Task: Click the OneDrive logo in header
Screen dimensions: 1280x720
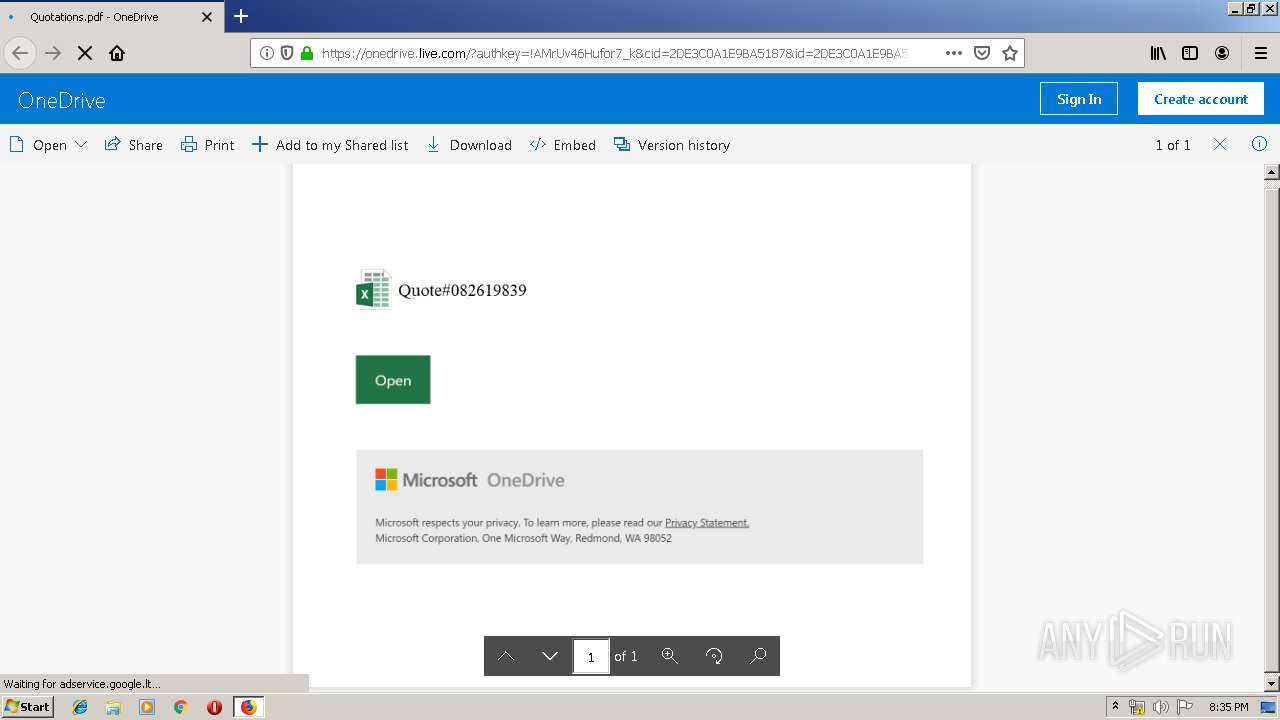Action: tap(62, 100)
